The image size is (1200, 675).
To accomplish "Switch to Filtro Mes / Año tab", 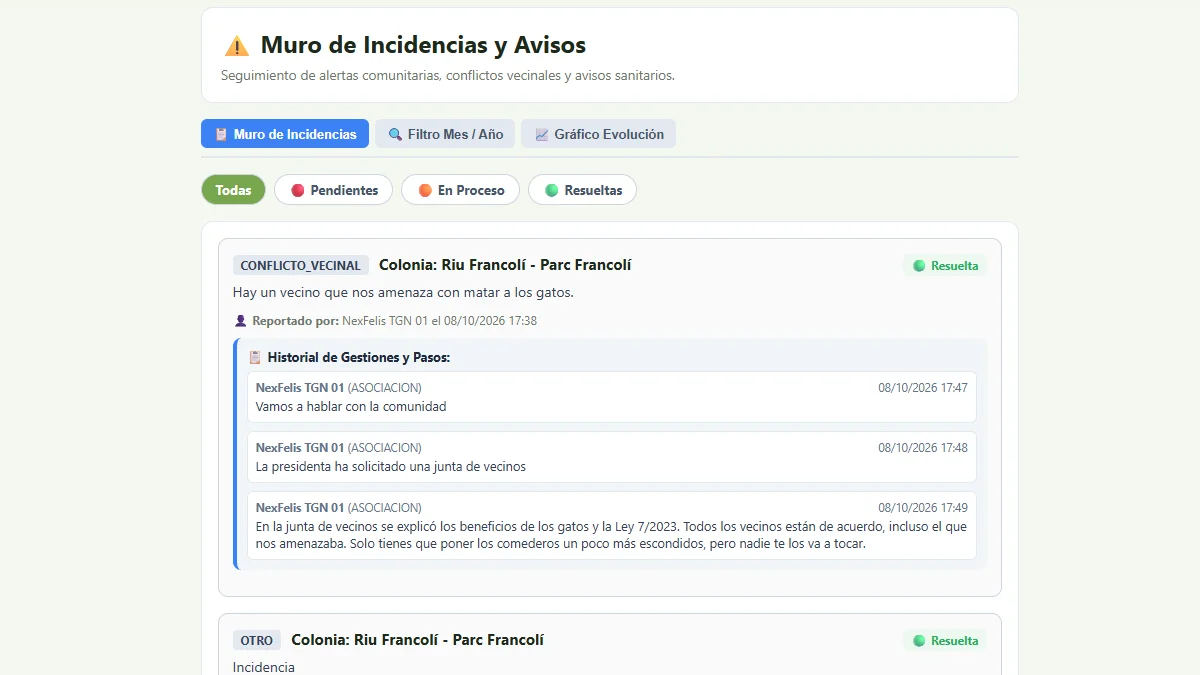I will coord(445,134).
